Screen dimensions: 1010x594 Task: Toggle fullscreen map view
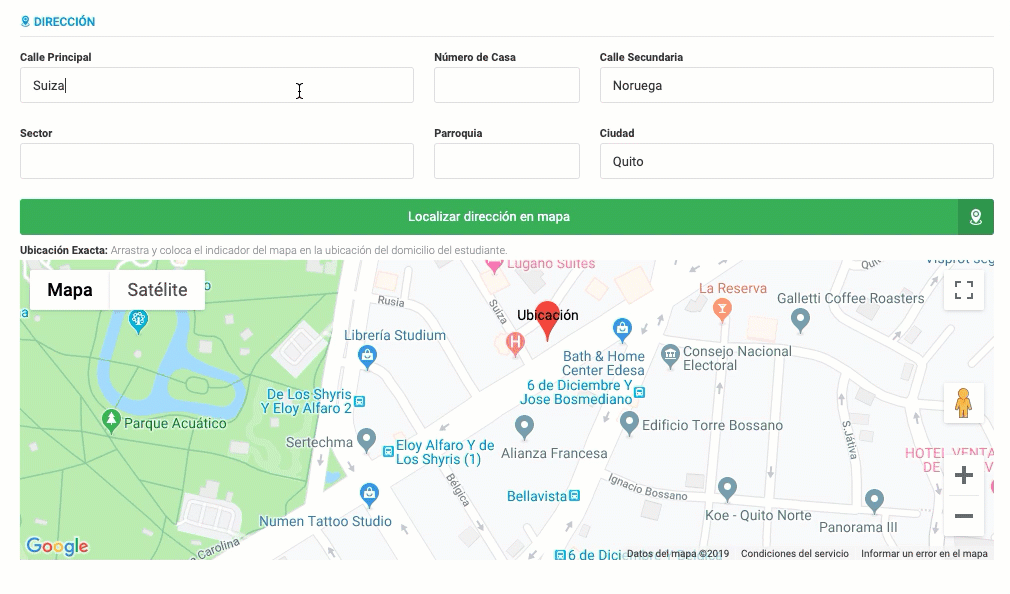pyautogui.click(x=963, y=290)
